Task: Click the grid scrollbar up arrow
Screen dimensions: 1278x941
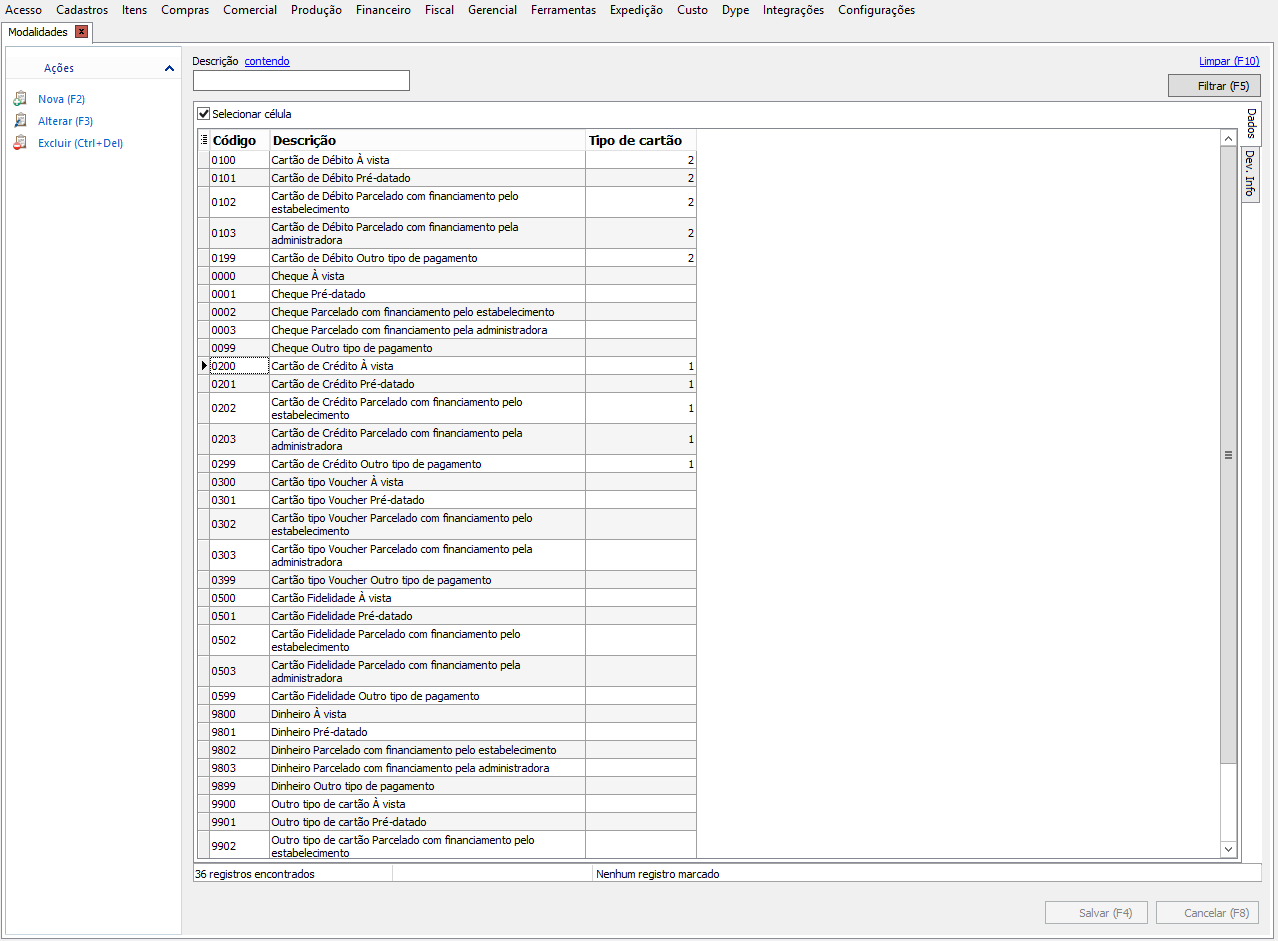Action: coord(1229,138)
